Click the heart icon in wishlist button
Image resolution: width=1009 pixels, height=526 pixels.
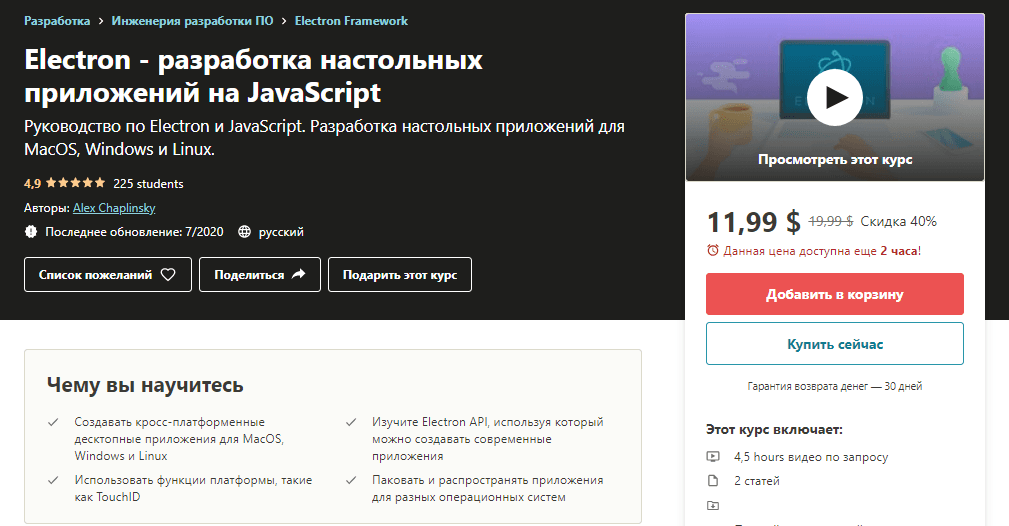[168, 275]
